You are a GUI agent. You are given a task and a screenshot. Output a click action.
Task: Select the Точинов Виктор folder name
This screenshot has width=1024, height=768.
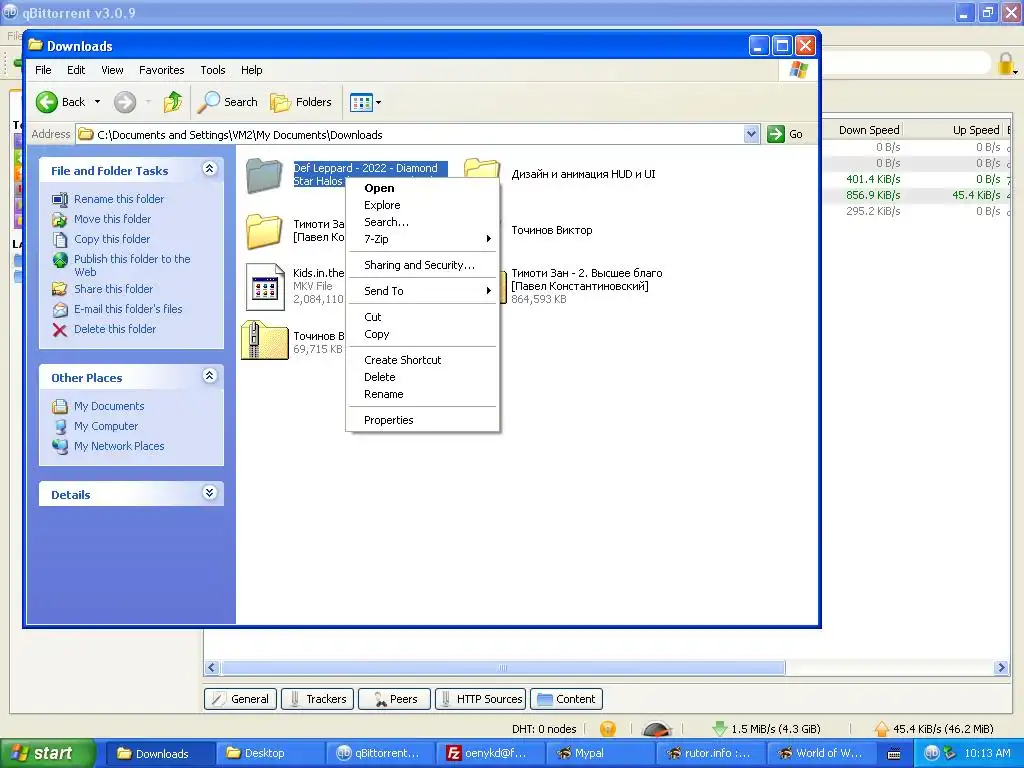(x=551, y=231)
